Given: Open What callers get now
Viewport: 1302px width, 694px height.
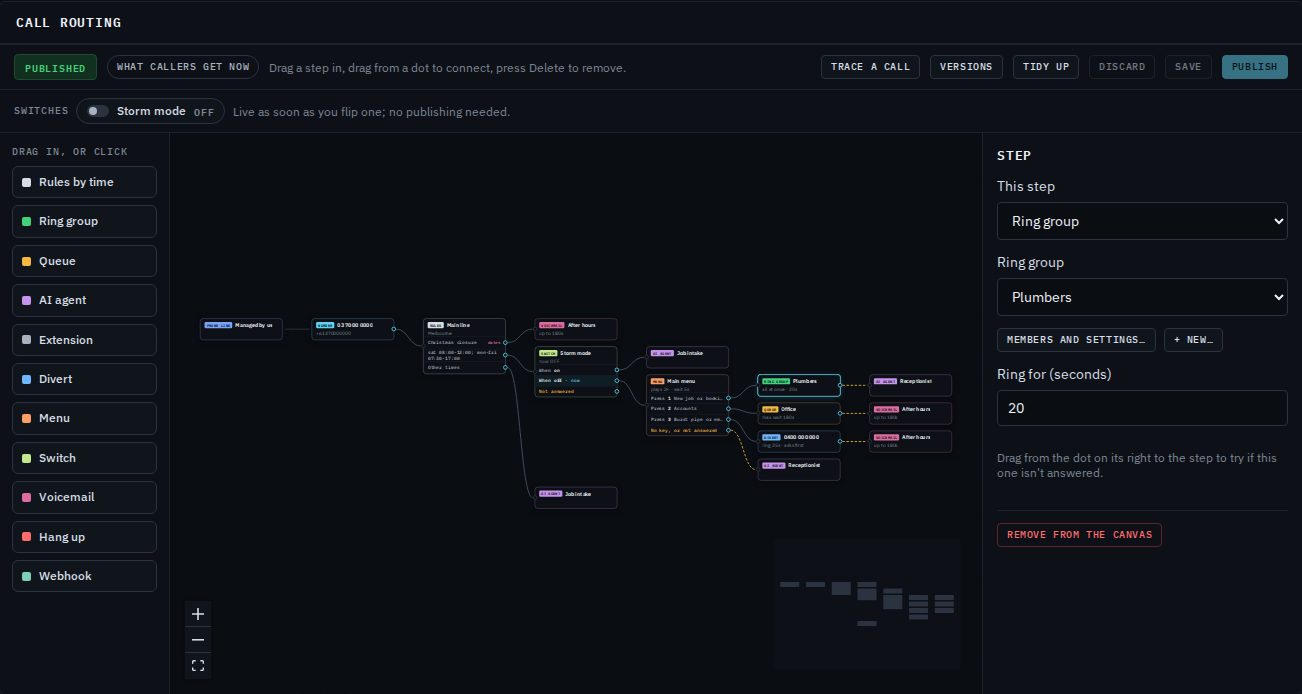Looking at the screenshot, I should [x=183, y=67].
